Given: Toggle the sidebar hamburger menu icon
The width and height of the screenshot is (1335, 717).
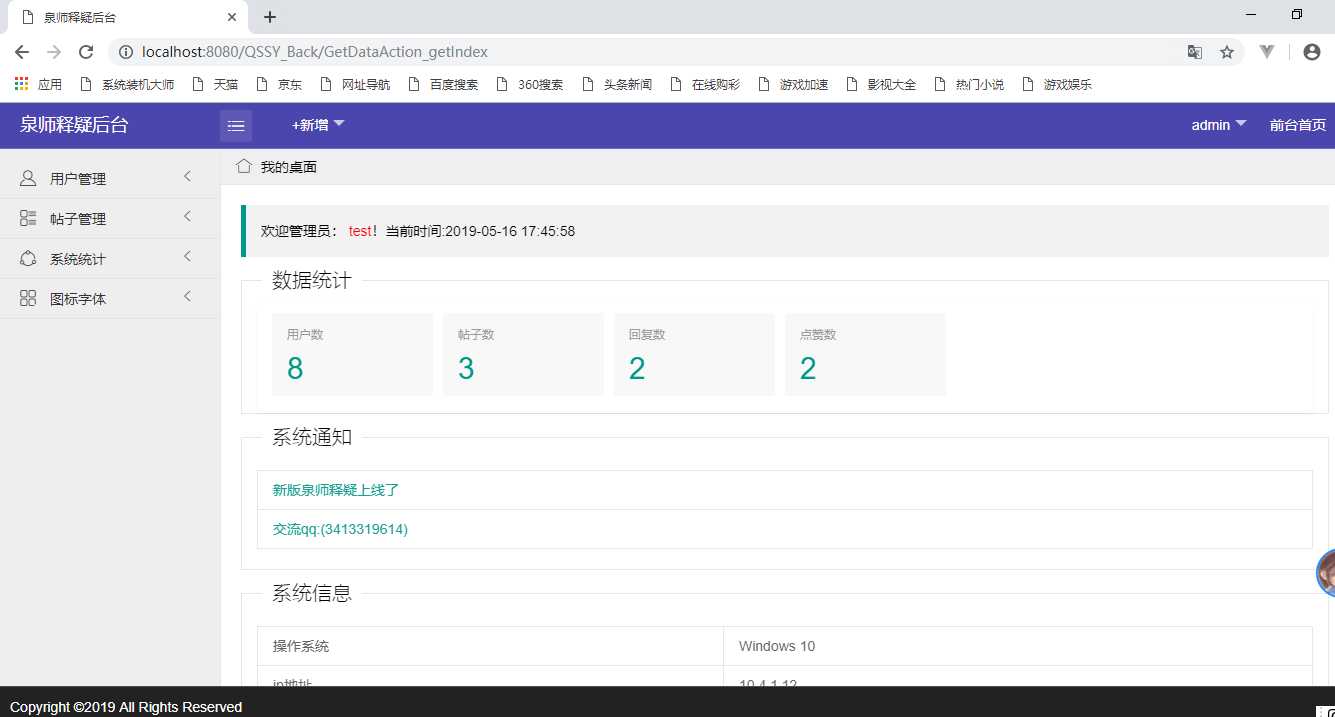Looking at the screenshot, I should [x=236, y=125].
